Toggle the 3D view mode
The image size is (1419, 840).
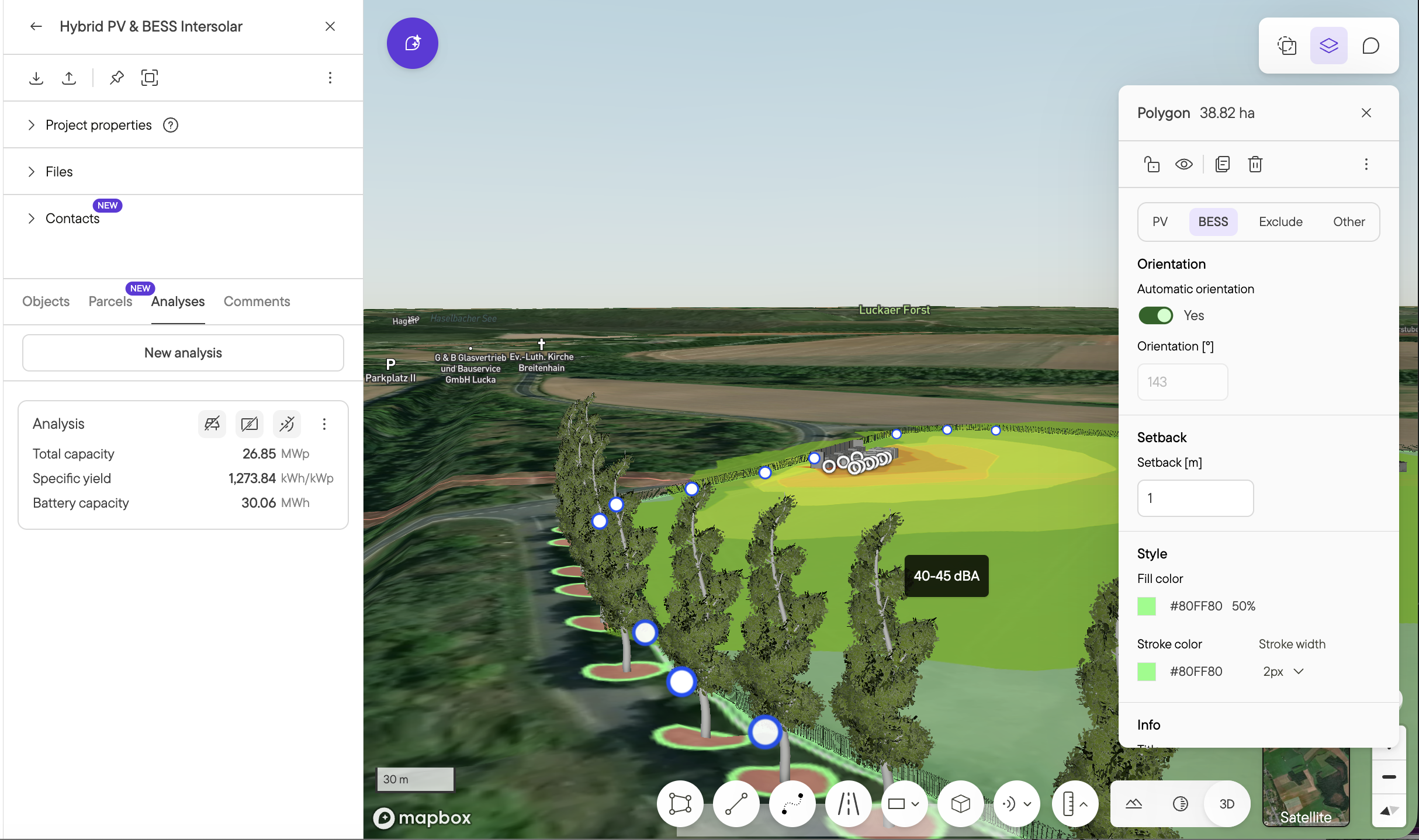[x=1227, y=804]
